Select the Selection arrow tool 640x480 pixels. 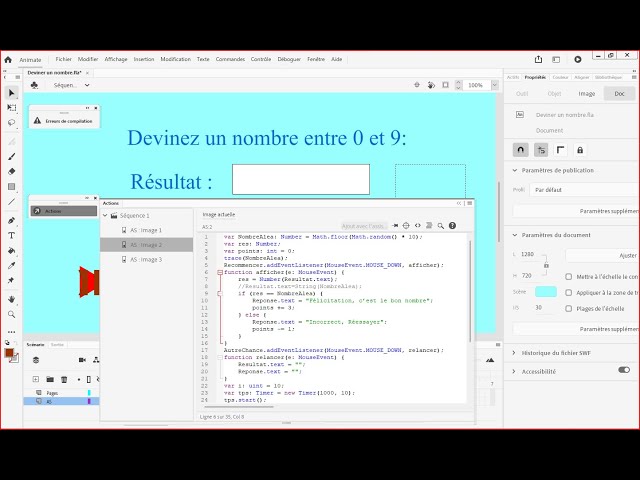click(11, 93)
